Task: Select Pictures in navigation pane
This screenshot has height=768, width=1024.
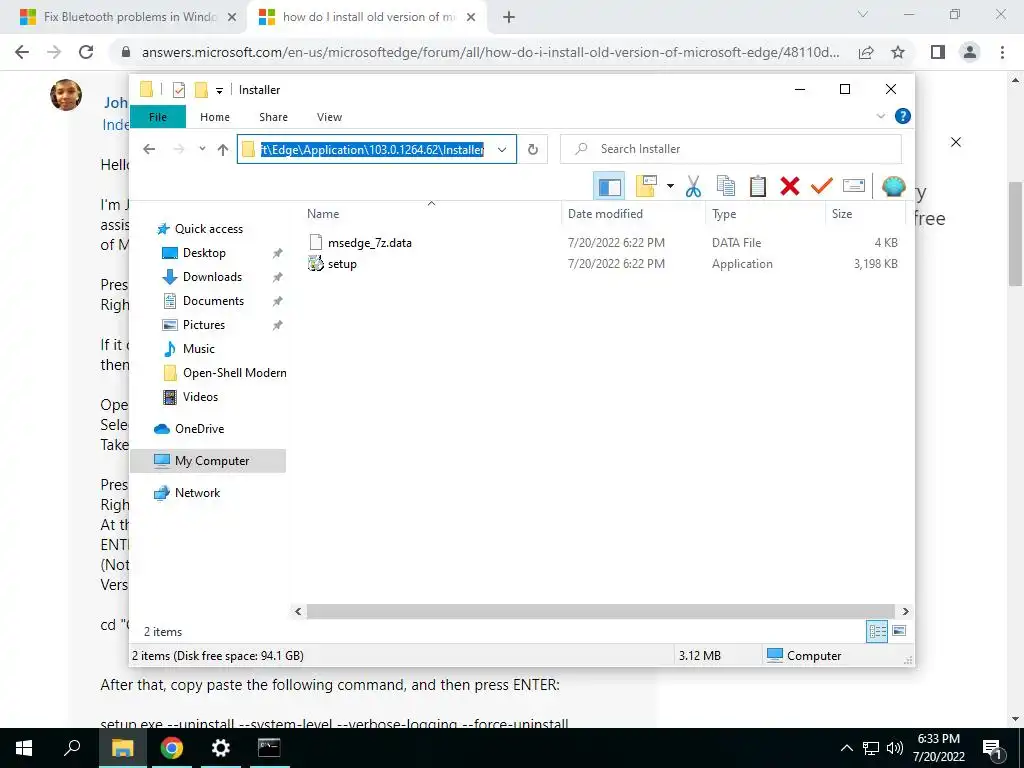Action: coord(203,325)
